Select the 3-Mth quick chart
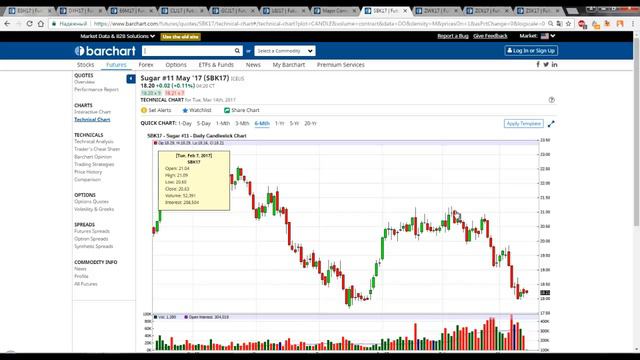The image size is (640, 360). (x=242, y=123)
